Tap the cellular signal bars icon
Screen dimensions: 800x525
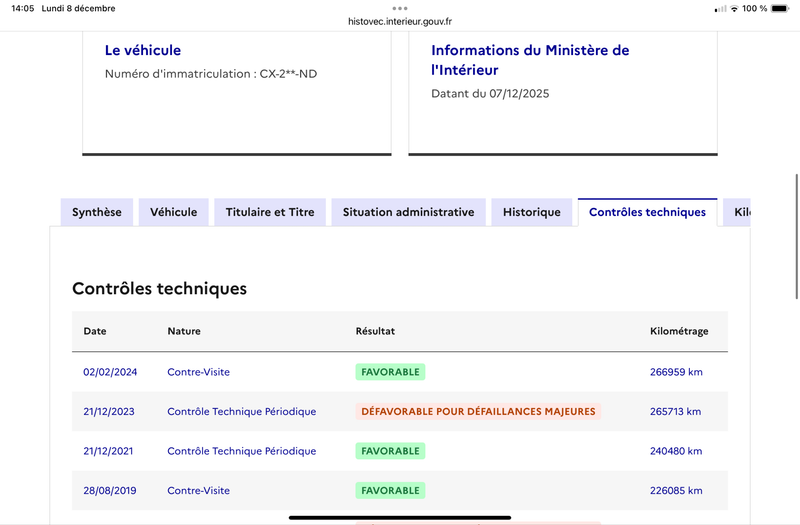click(x=720, y=9)
